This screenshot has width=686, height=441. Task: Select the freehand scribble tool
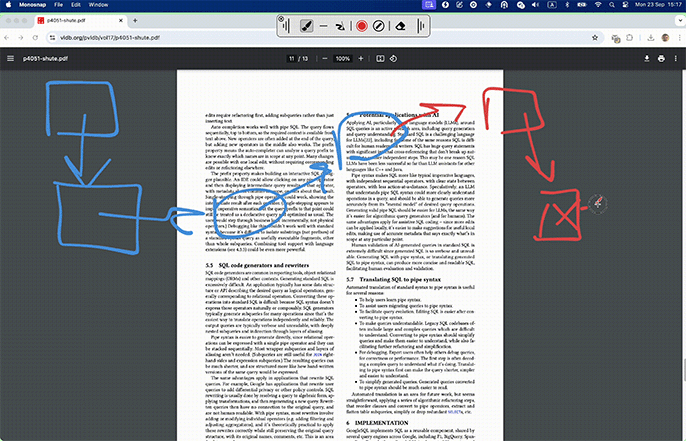[341, 25]
